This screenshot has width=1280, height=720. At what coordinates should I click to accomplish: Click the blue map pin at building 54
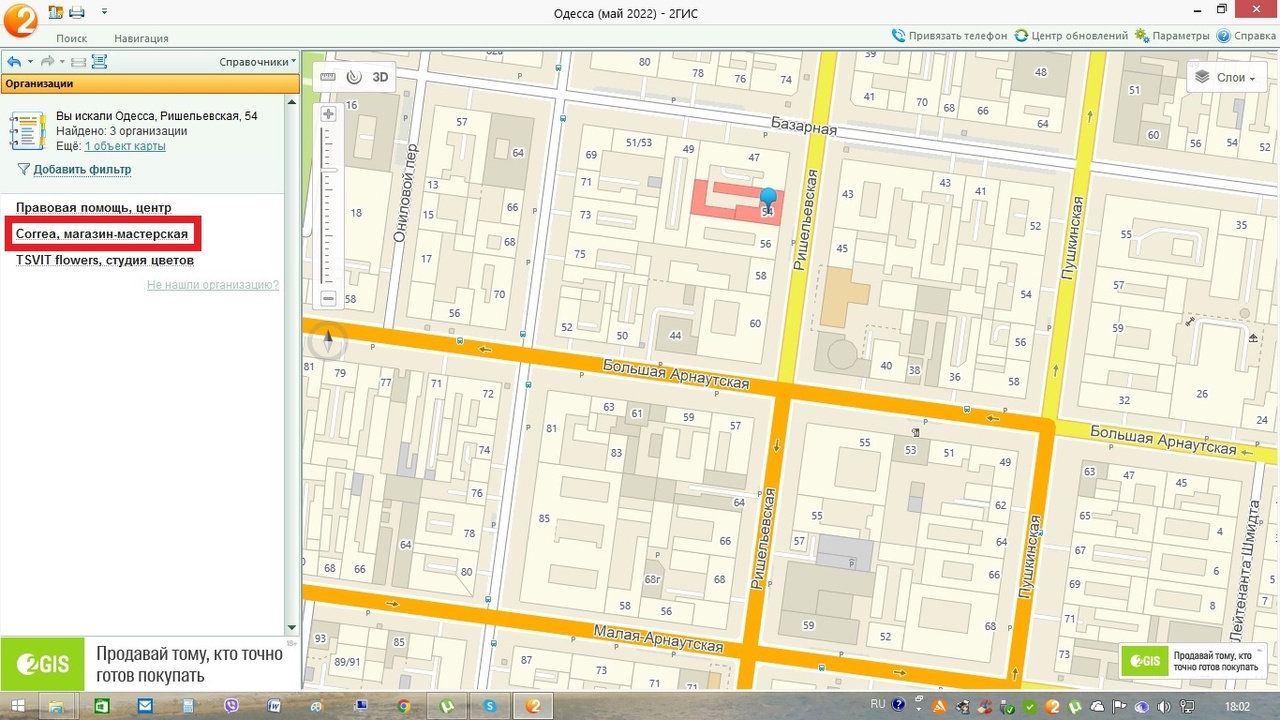coord(767,198)
